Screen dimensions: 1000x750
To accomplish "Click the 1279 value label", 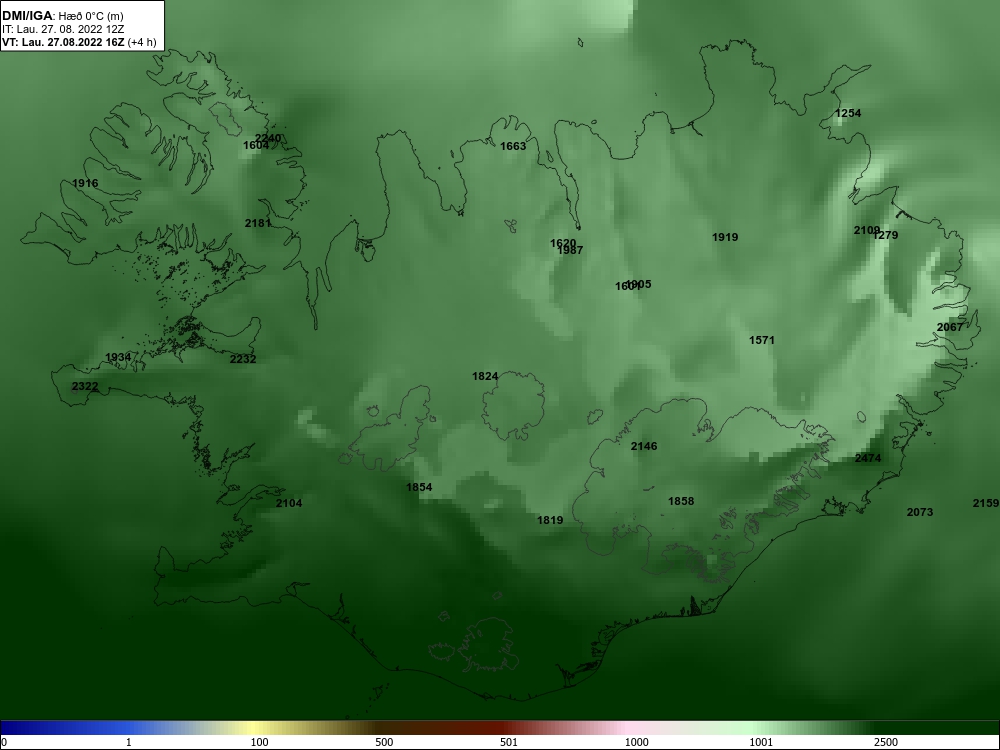I will coord(886,235).
